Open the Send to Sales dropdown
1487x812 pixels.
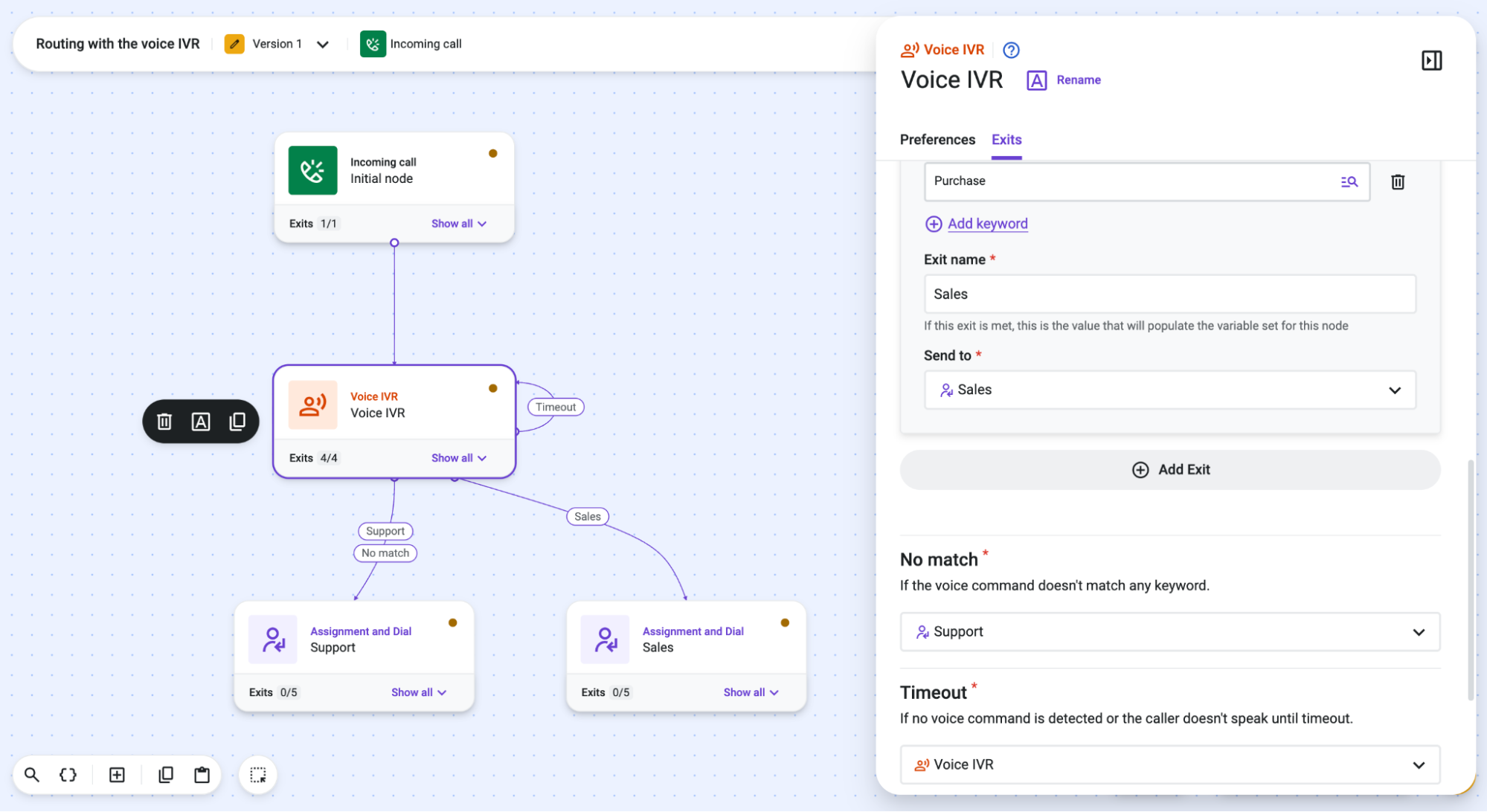tap(1169, 390)
